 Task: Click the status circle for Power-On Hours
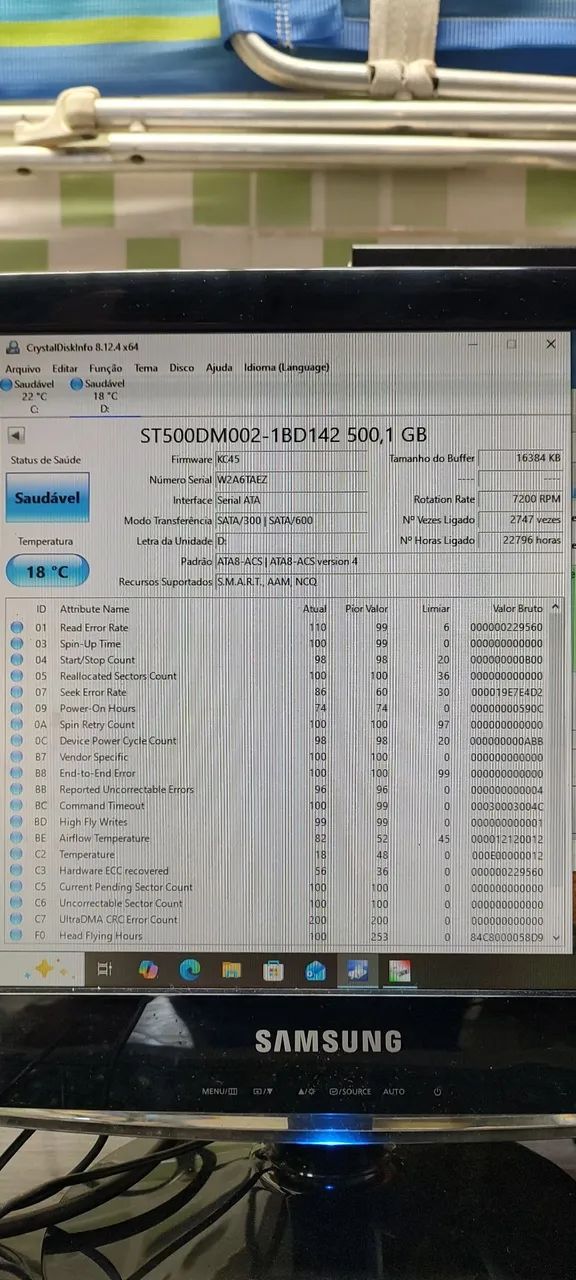coord(16,708)
